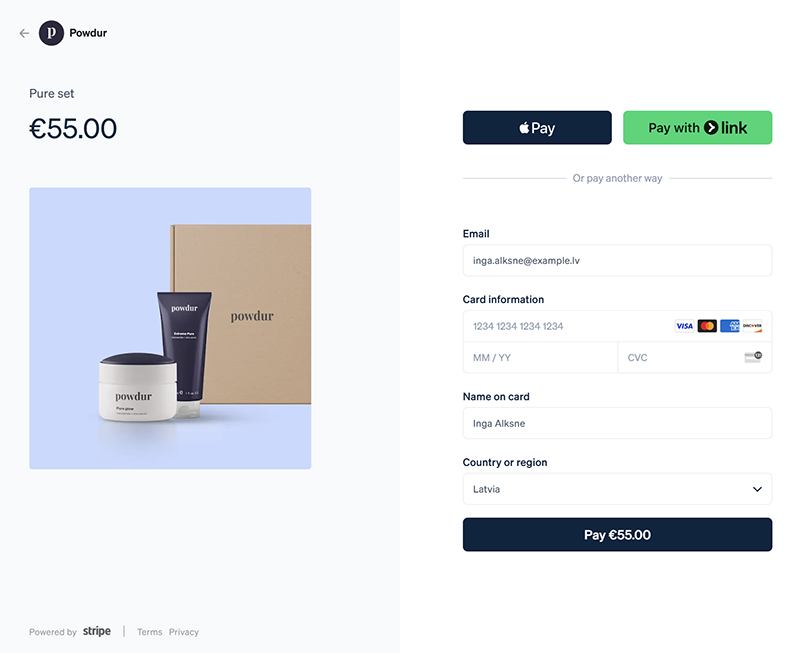Open the Country or region dropdown
The image size is (800, 653).
(x=617, y=489)
